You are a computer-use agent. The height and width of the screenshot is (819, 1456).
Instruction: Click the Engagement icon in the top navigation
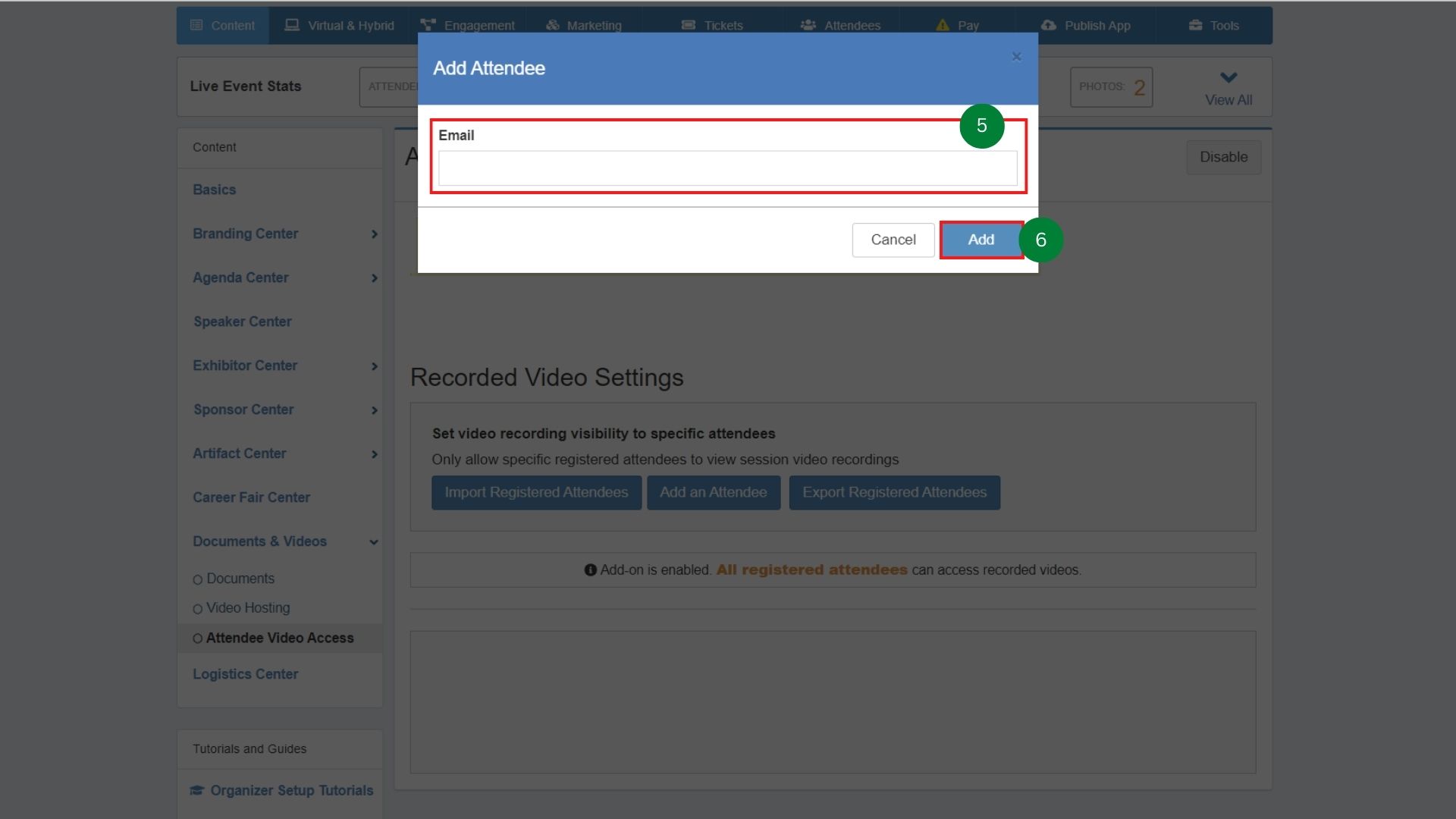point(428,24)
